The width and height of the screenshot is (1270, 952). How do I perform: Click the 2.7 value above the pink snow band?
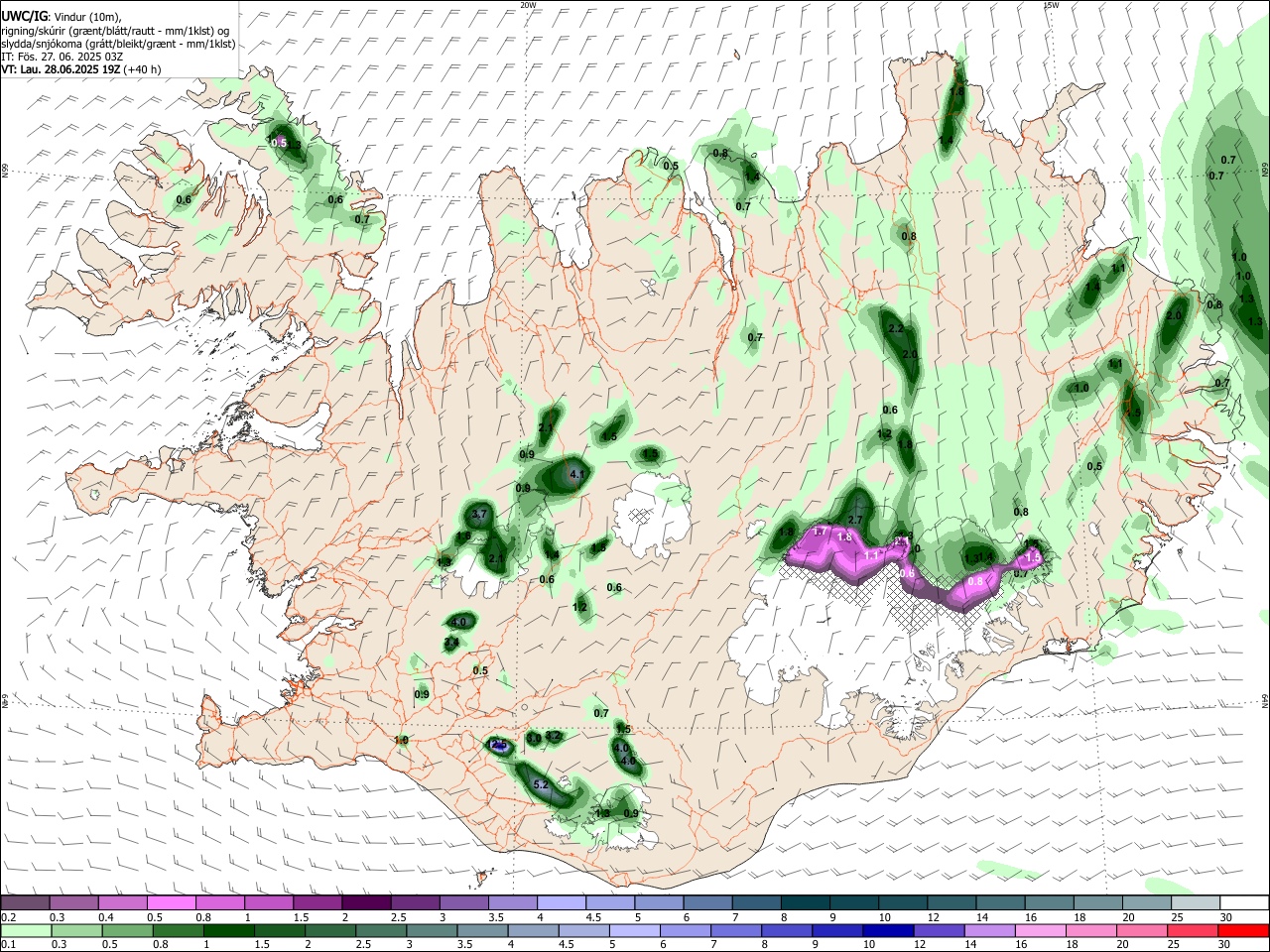pyautogui.click(x=855, y=519)
